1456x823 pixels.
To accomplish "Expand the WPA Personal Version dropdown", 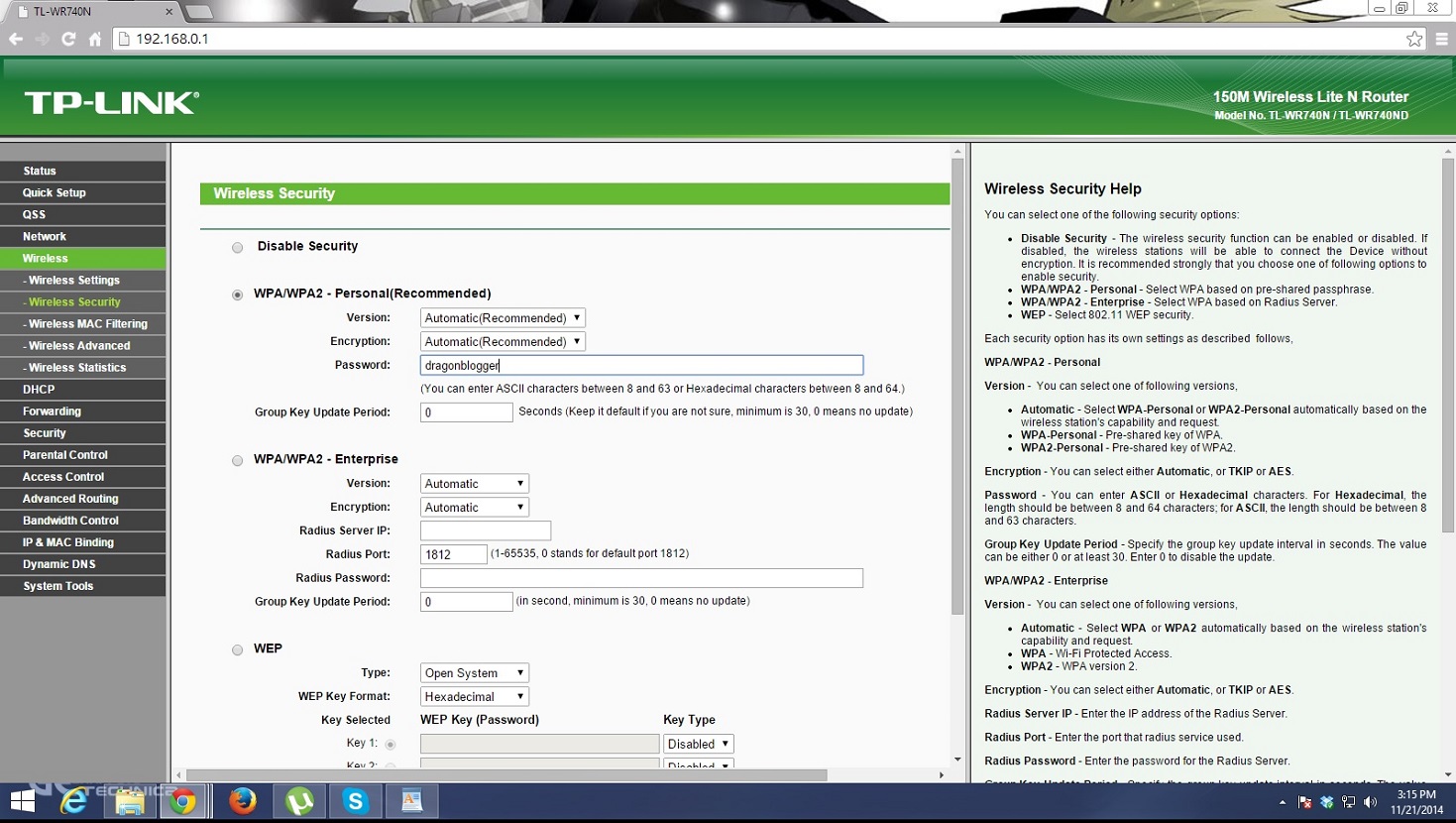I will [x=503, y=318].
